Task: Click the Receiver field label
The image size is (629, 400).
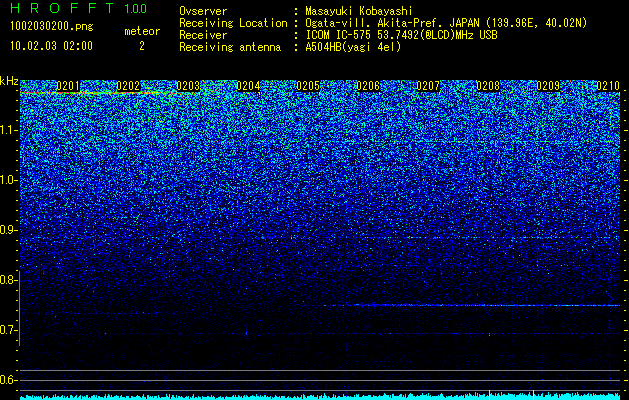Action: pos(203,35)
